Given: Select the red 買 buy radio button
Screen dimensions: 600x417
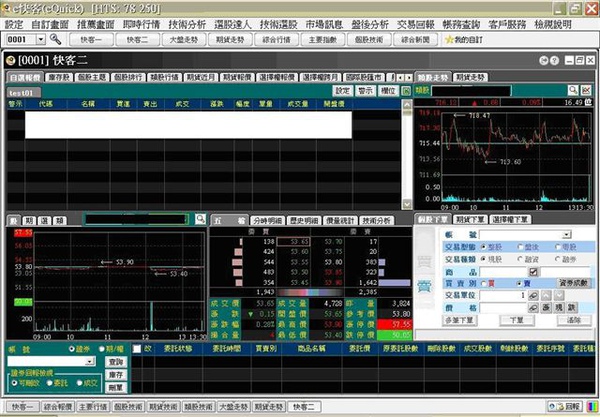Looking at the screenshot, I should [x=483, y=283].
